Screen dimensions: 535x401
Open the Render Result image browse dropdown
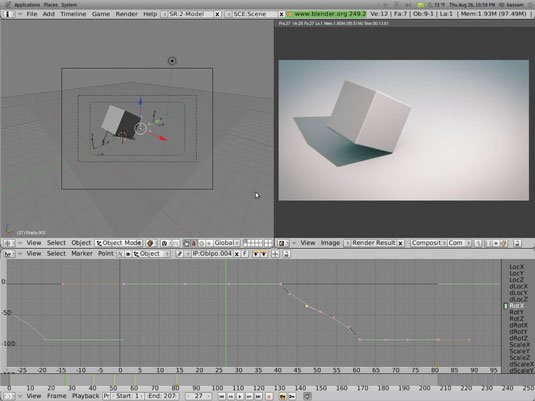(347, 243)
